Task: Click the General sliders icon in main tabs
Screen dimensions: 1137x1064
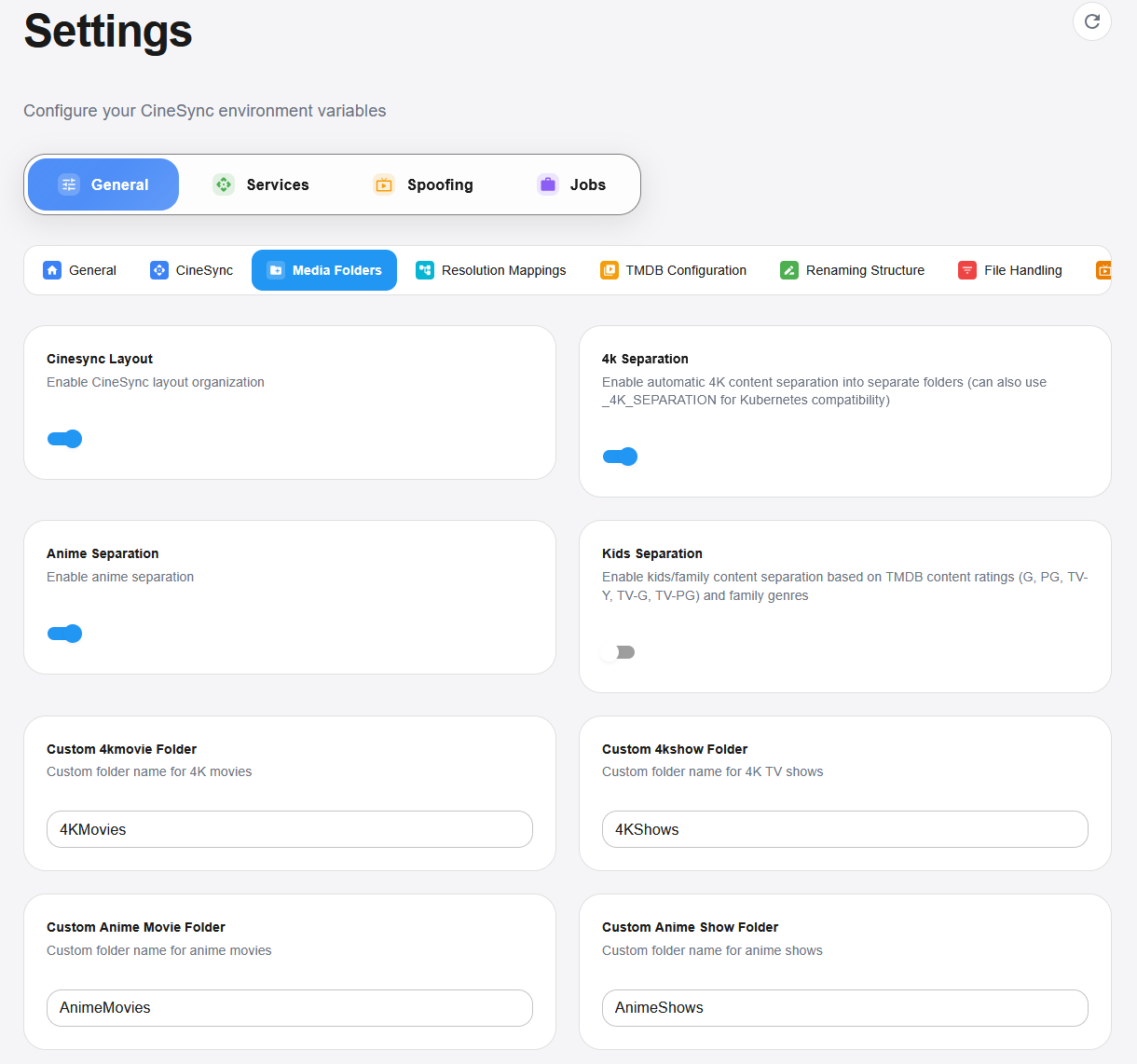Action: (69, 184)
